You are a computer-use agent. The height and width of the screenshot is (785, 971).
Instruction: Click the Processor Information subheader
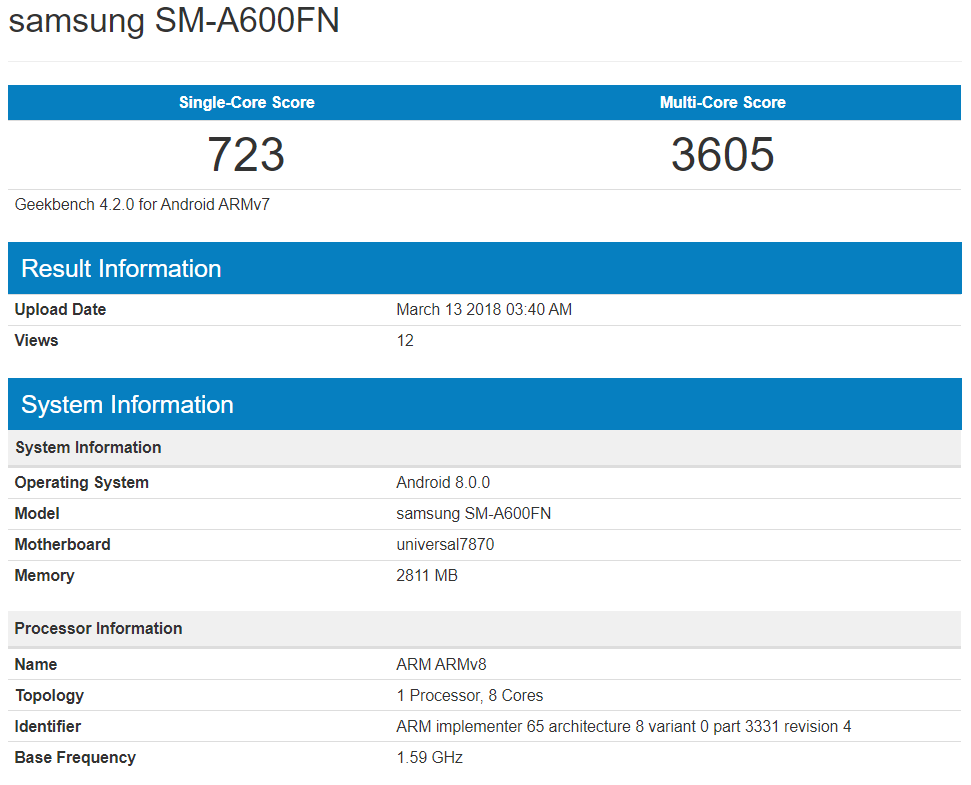pos(98,629)
